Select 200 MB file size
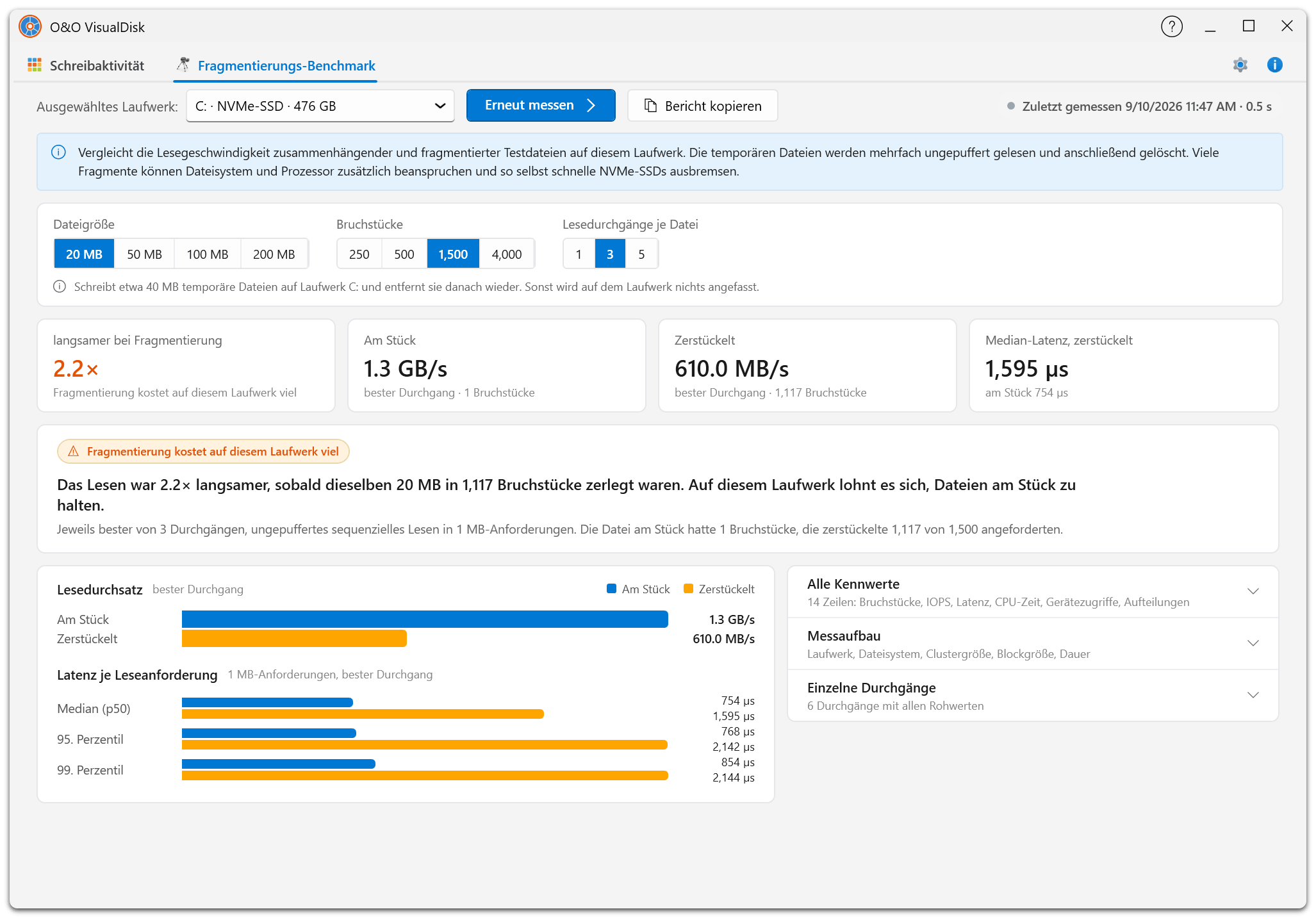Screen dimensions: 1316x918 tap(274, 254)
